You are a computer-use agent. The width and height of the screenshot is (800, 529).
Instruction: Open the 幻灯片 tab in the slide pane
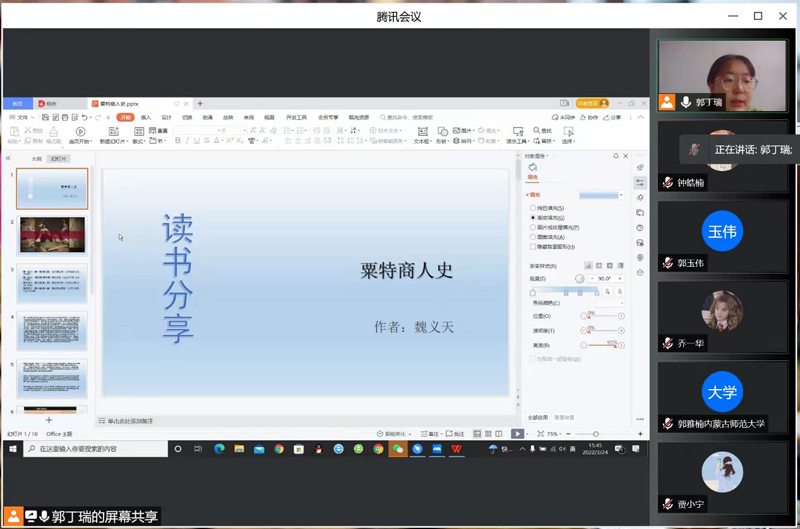coord(59,159)
